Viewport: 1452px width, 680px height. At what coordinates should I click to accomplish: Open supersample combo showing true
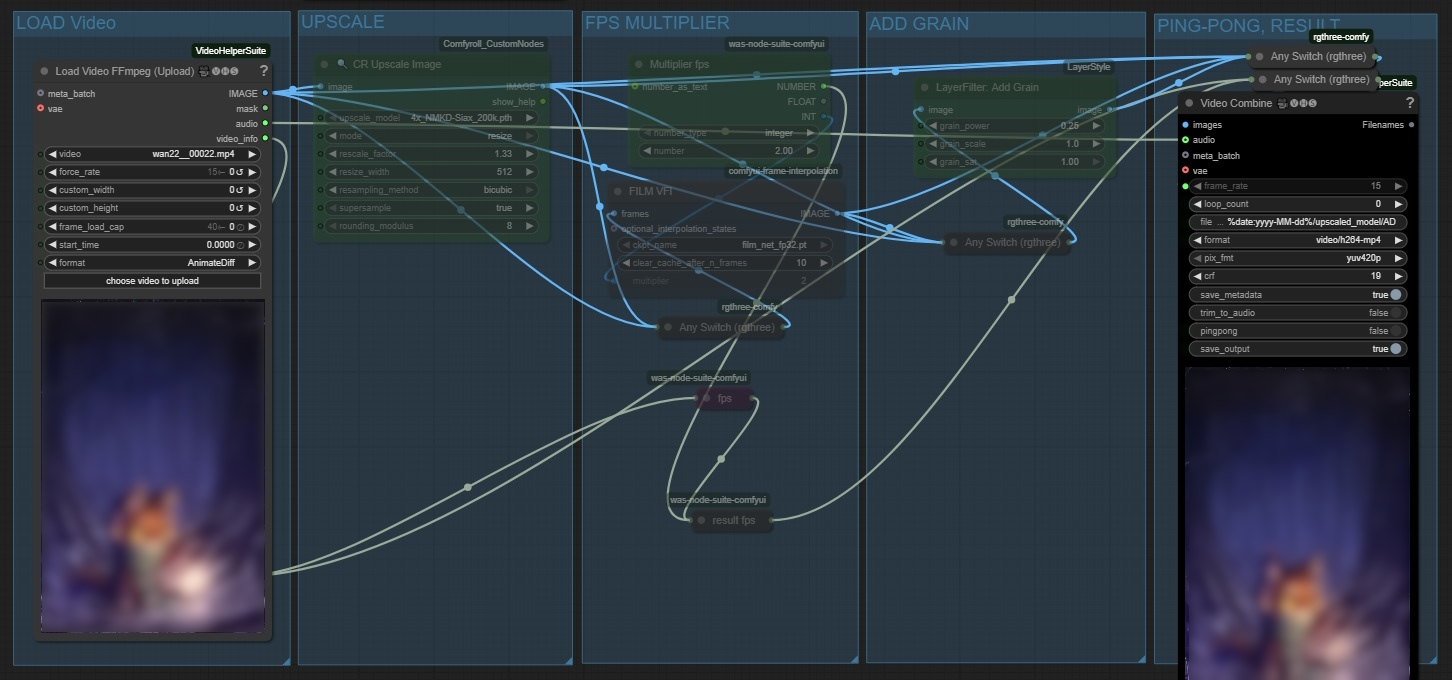432,207
